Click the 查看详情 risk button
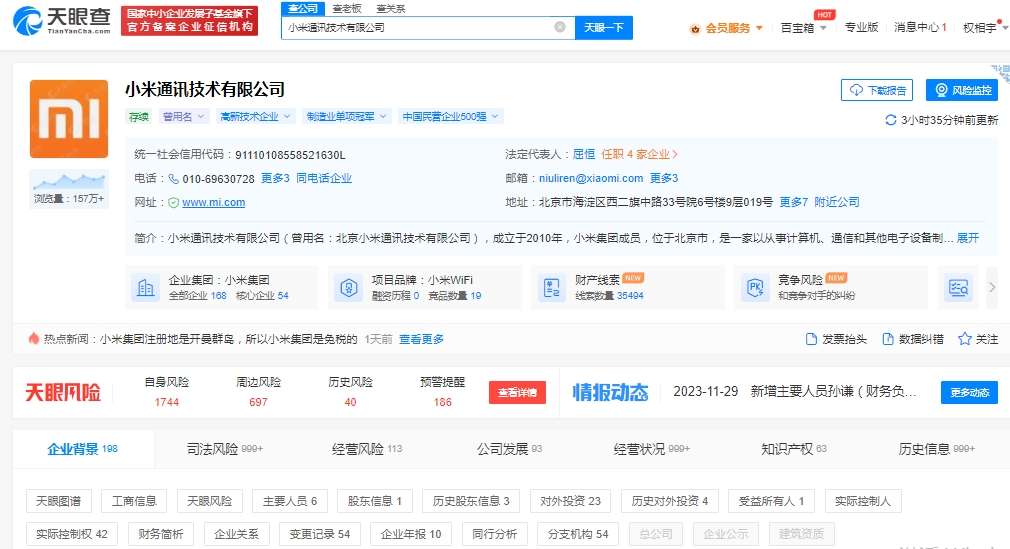The height and width of the screenshot is (549, 1010). (517, 392)
